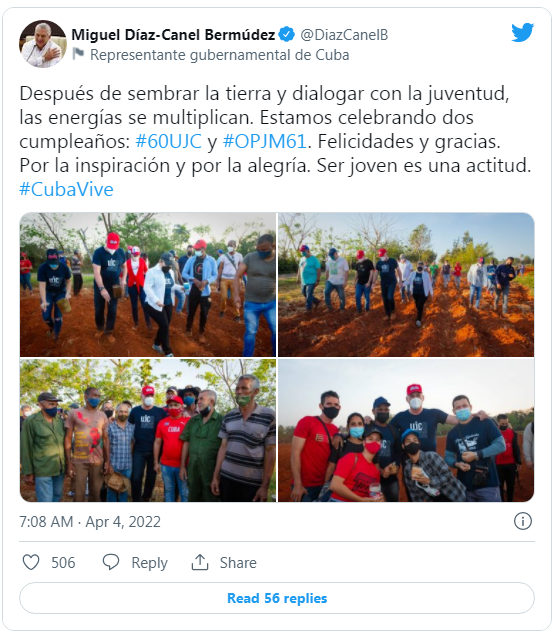
Task: Click the share upload arrow icon
Action: click(200, 563)
